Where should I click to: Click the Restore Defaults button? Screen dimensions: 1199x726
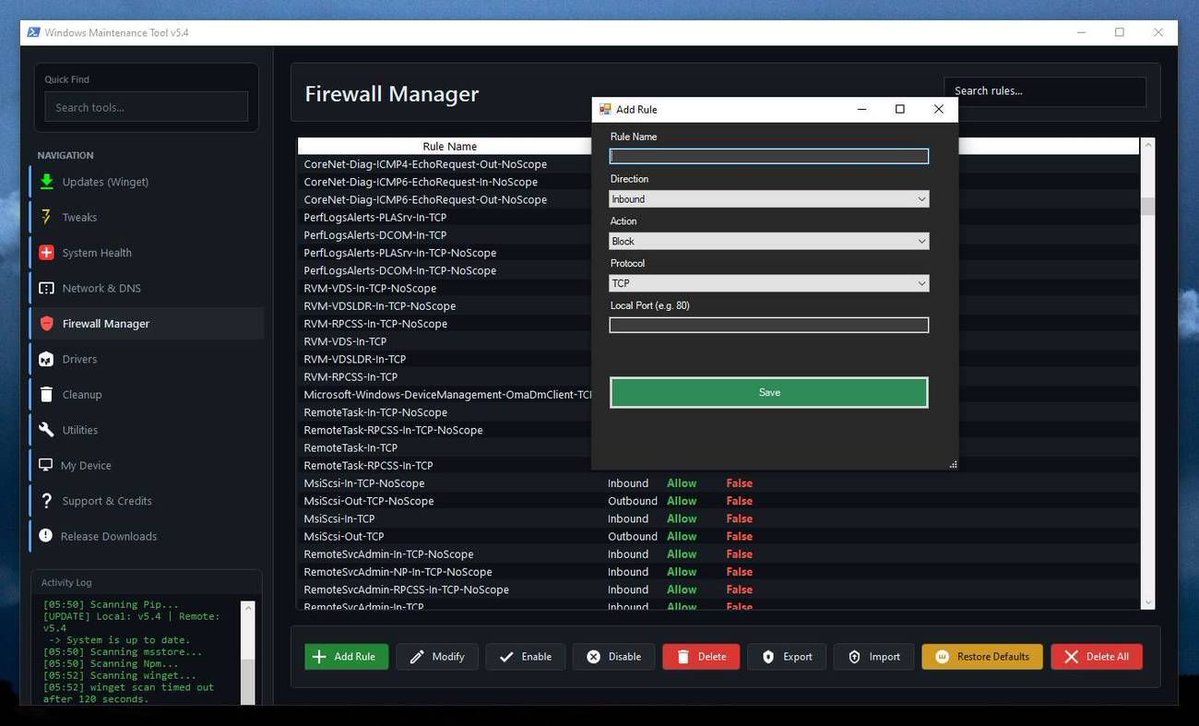pos(982,656)
